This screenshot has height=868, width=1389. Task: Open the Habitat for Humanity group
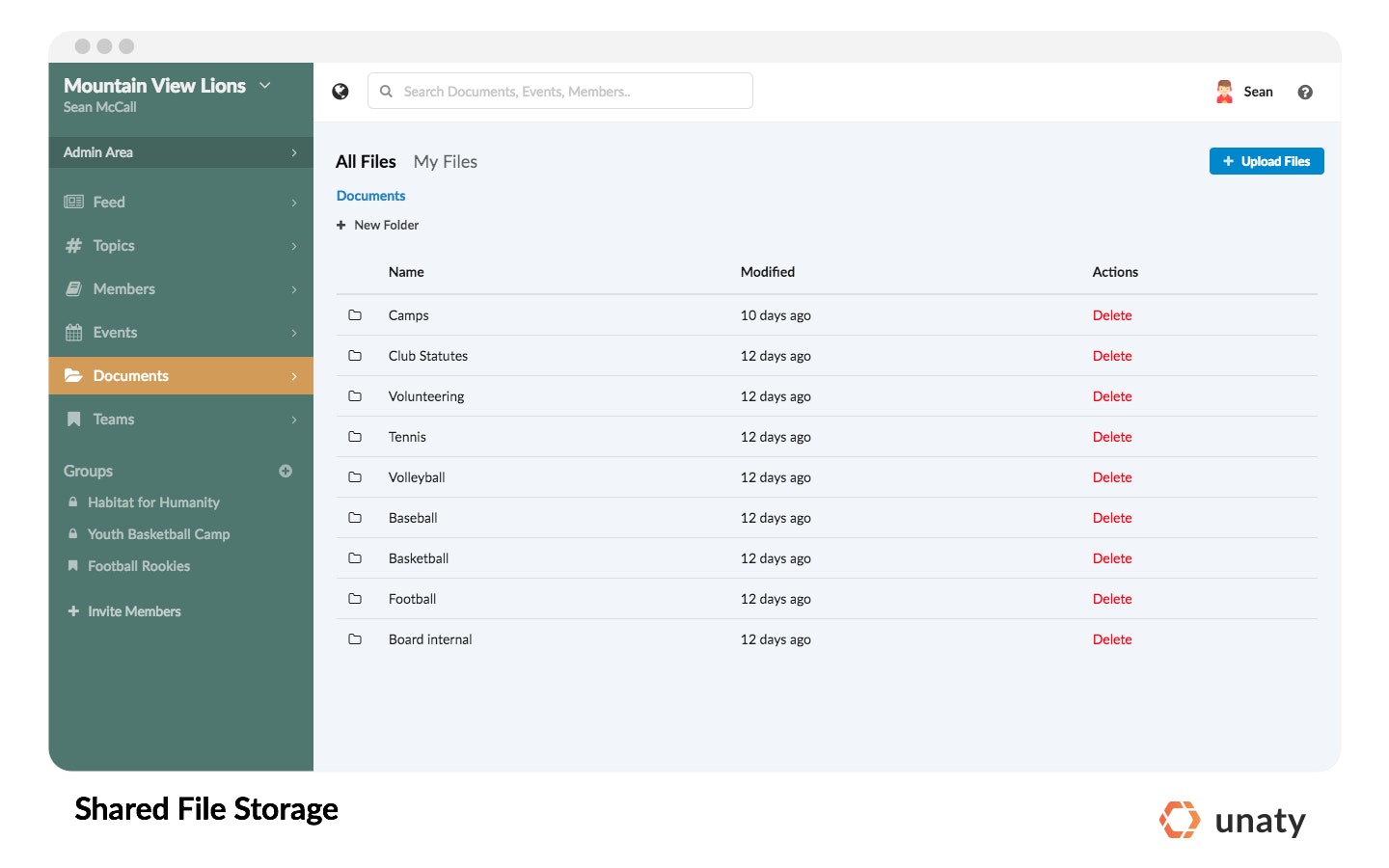point(153,502)
